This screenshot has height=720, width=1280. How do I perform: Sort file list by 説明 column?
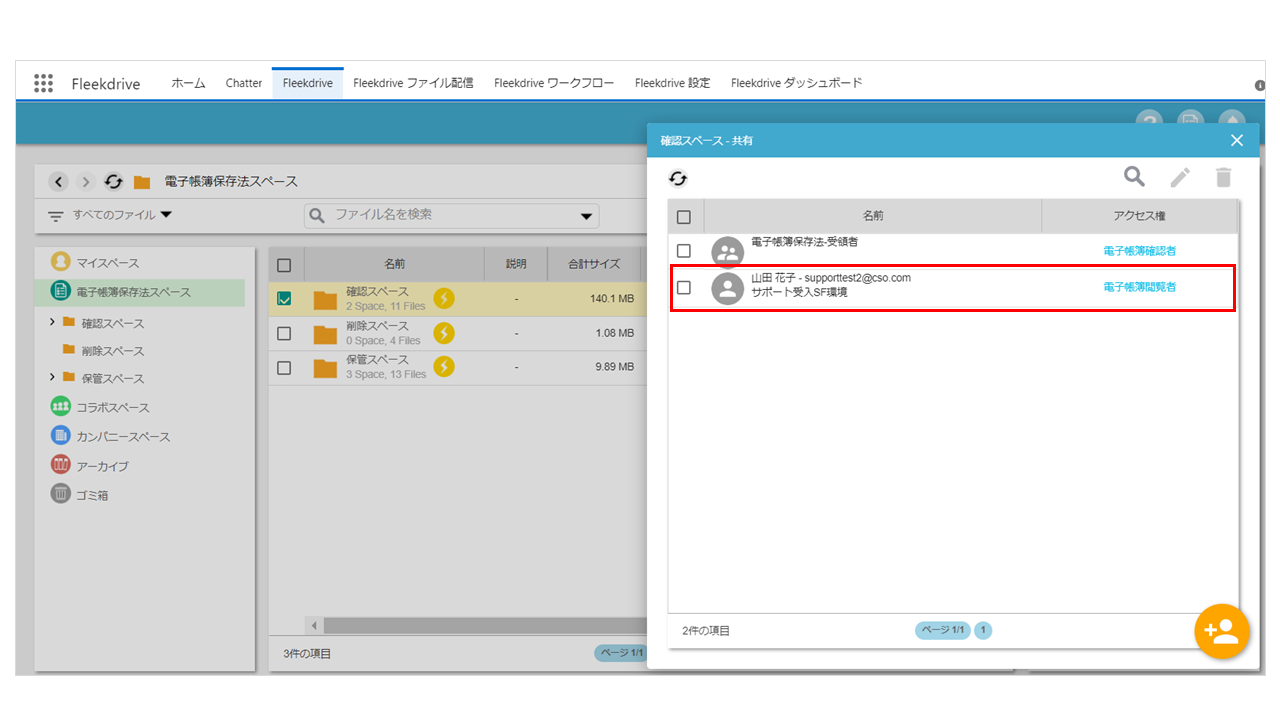pos(516,265)
